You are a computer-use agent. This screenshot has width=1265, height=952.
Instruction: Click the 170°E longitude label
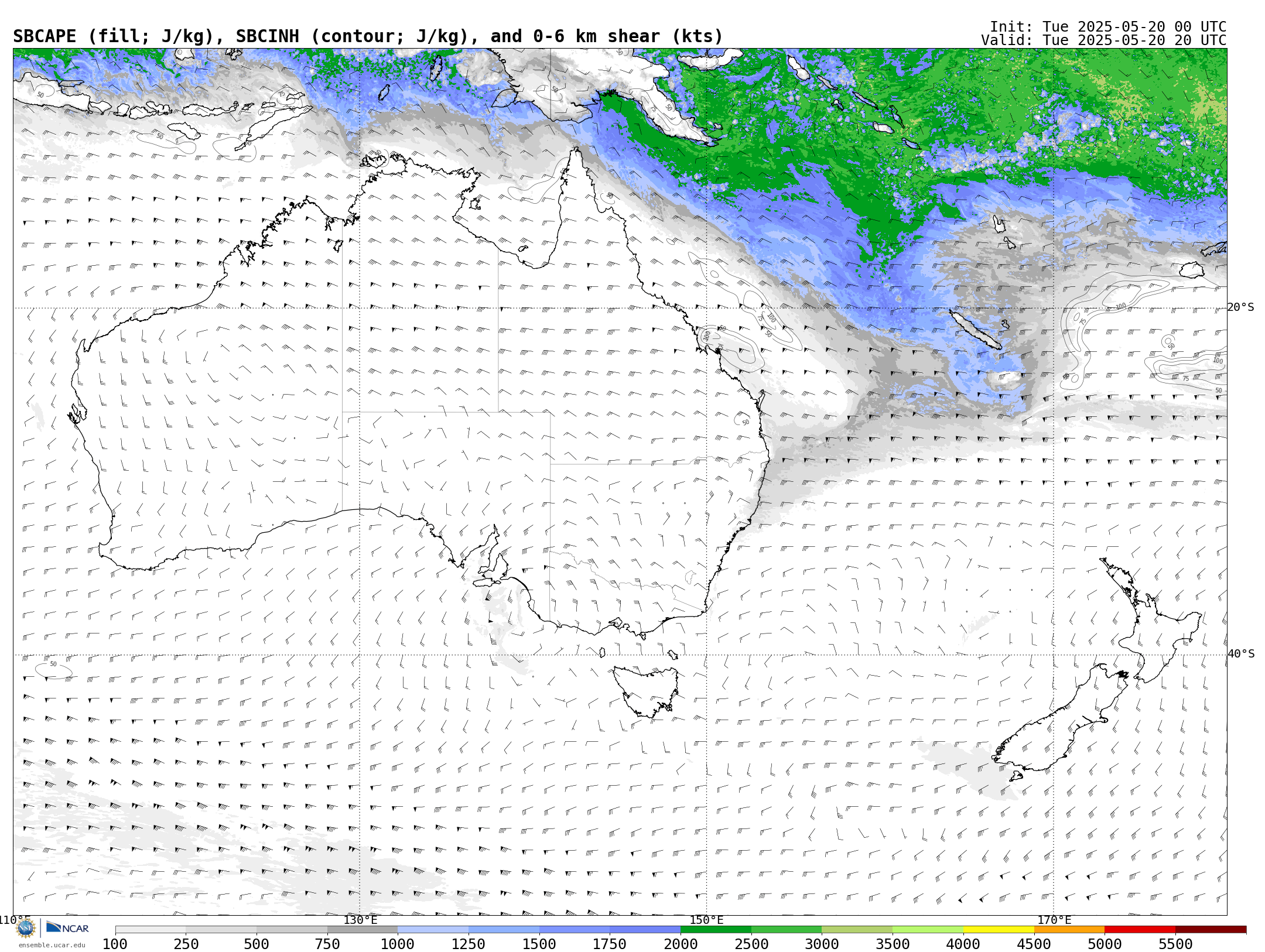coord(1054,920)
